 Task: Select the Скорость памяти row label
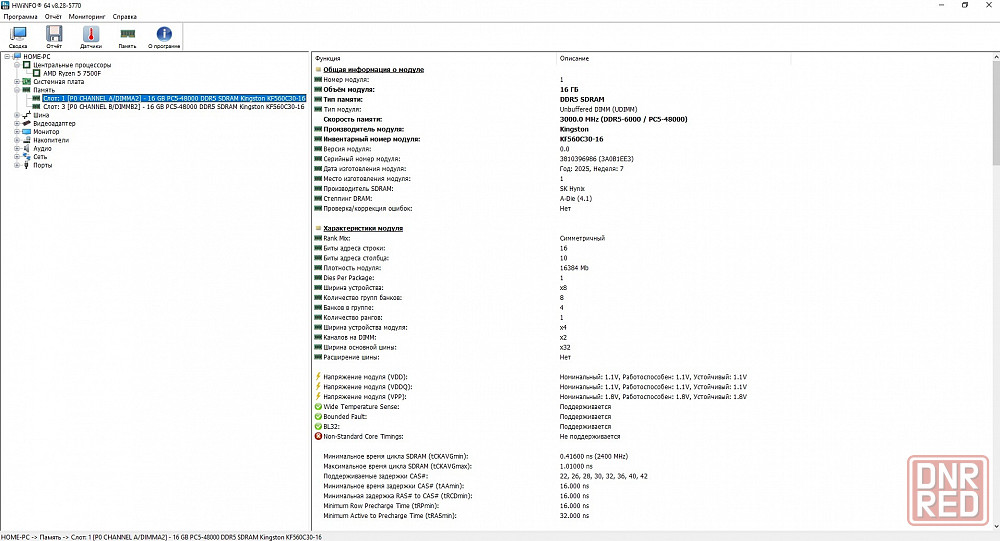click(353, 119)
